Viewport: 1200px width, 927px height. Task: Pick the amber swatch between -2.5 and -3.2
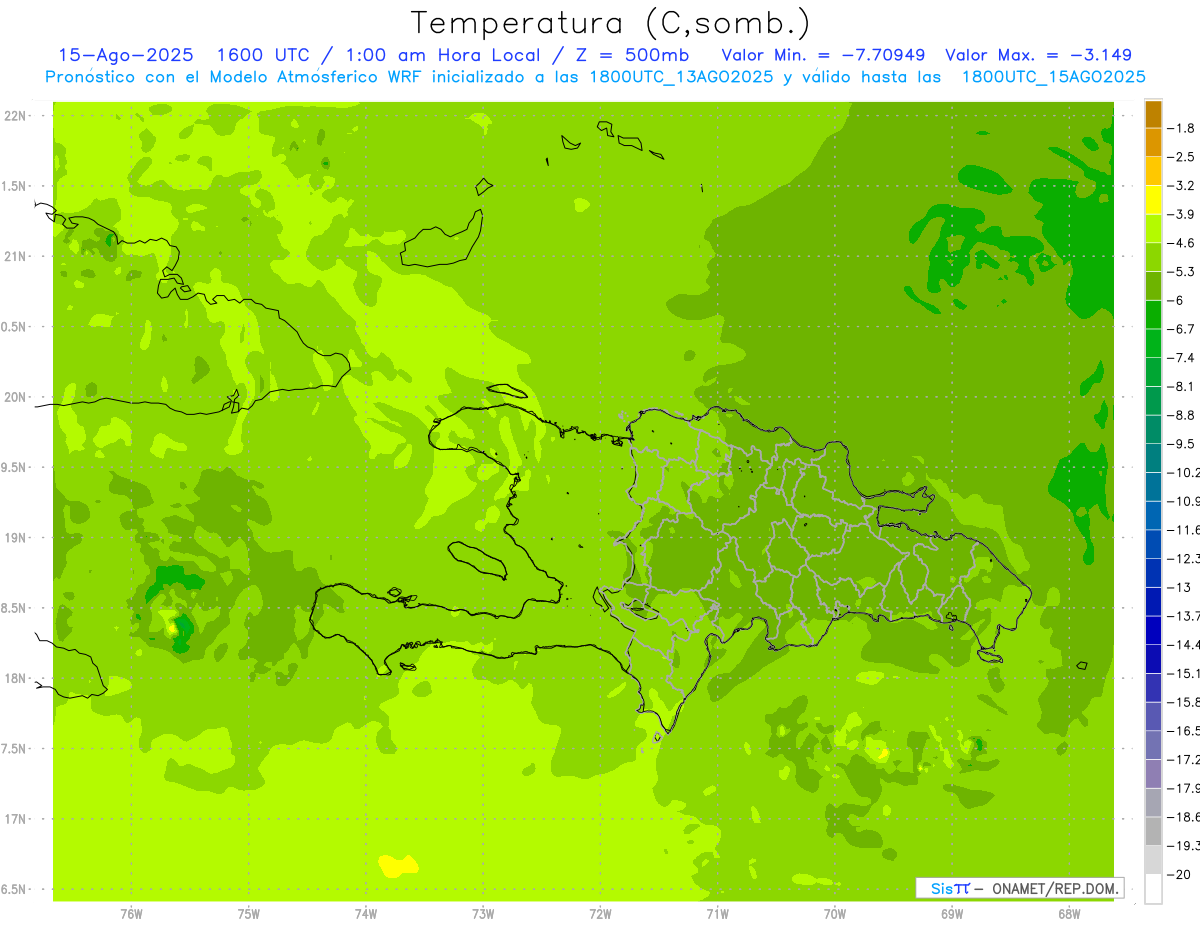[1153, 171]
